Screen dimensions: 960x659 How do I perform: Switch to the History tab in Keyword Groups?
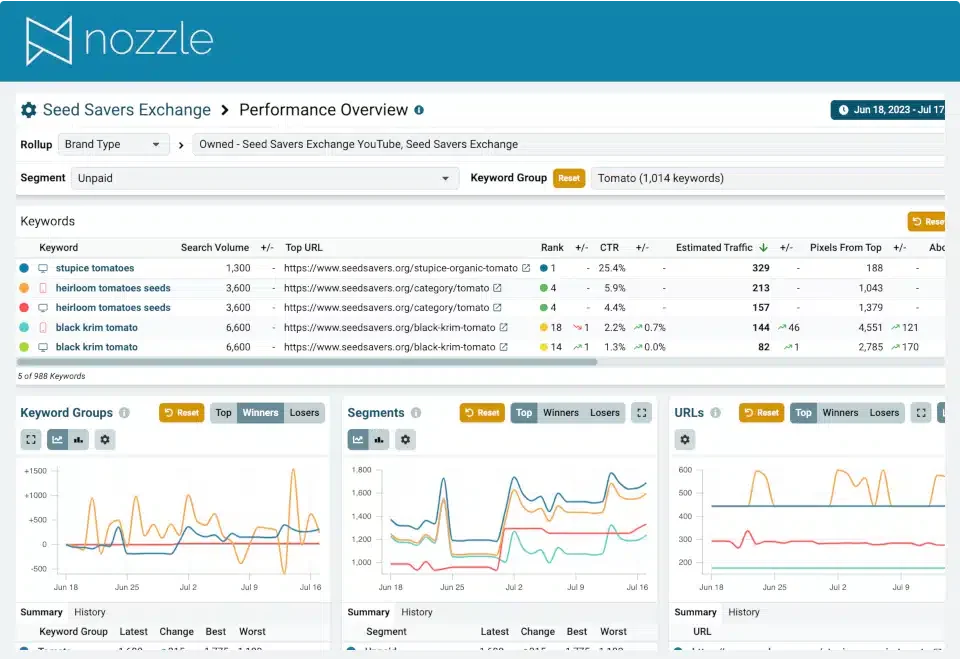coord(89,612)
